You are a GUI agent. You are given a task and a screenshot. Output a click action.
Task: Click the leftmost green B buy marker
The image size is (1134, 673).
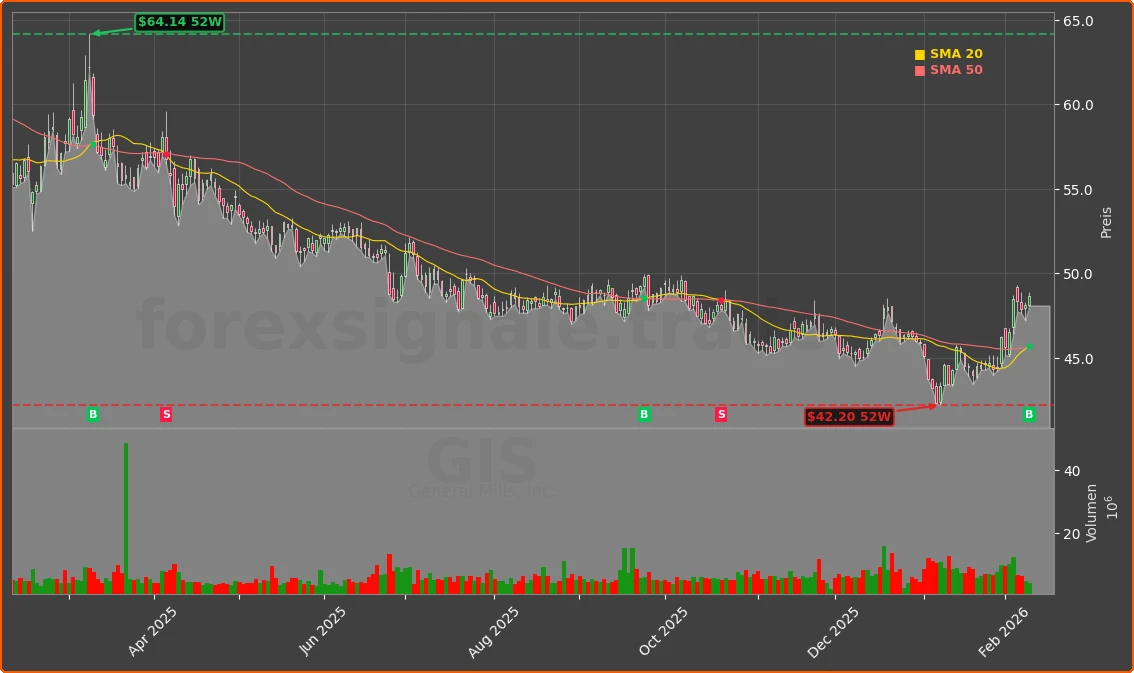tap(93, 414)
